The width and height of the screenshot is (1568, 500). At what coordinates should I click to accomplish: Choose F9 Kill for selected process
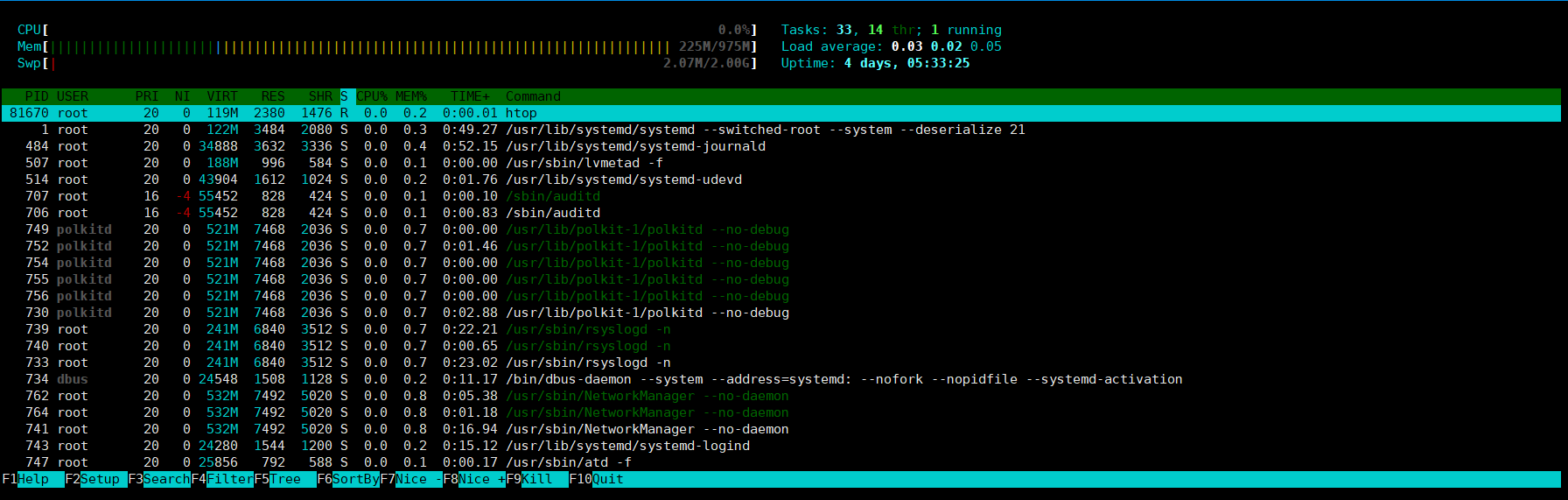pos(537,479)
